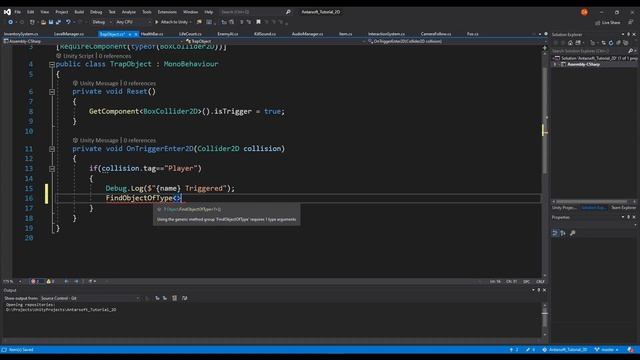Click the Output panel vertical scrollbar
Viewport: 640px width, 360px height.
pyautogui.click(x=544, y=320)
